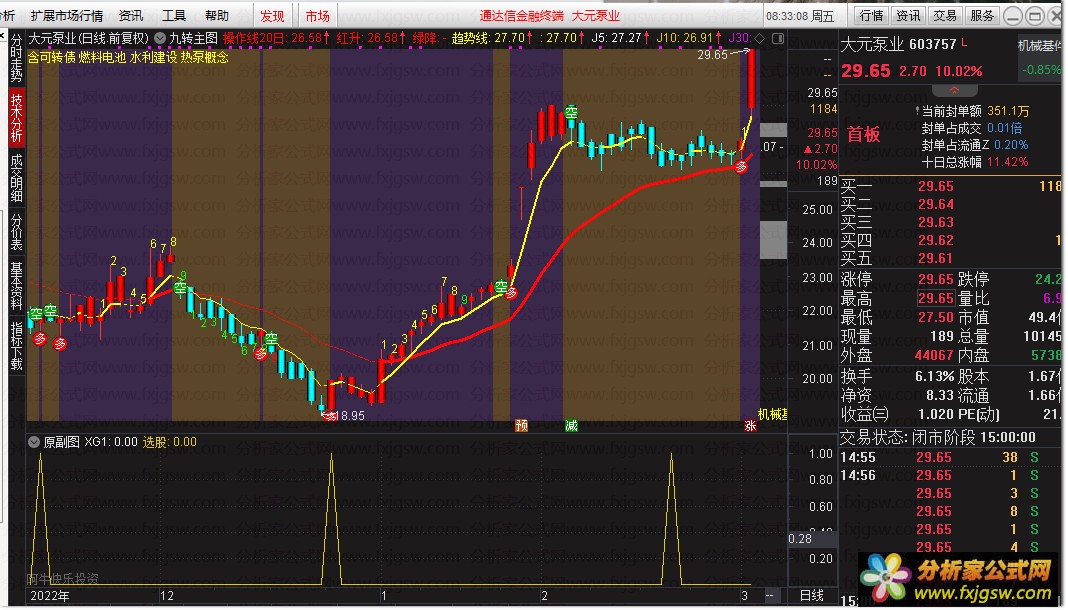Select the 分时走势 sidebar tab
This screenshot has width=1068, height=610.
point(16,58)
